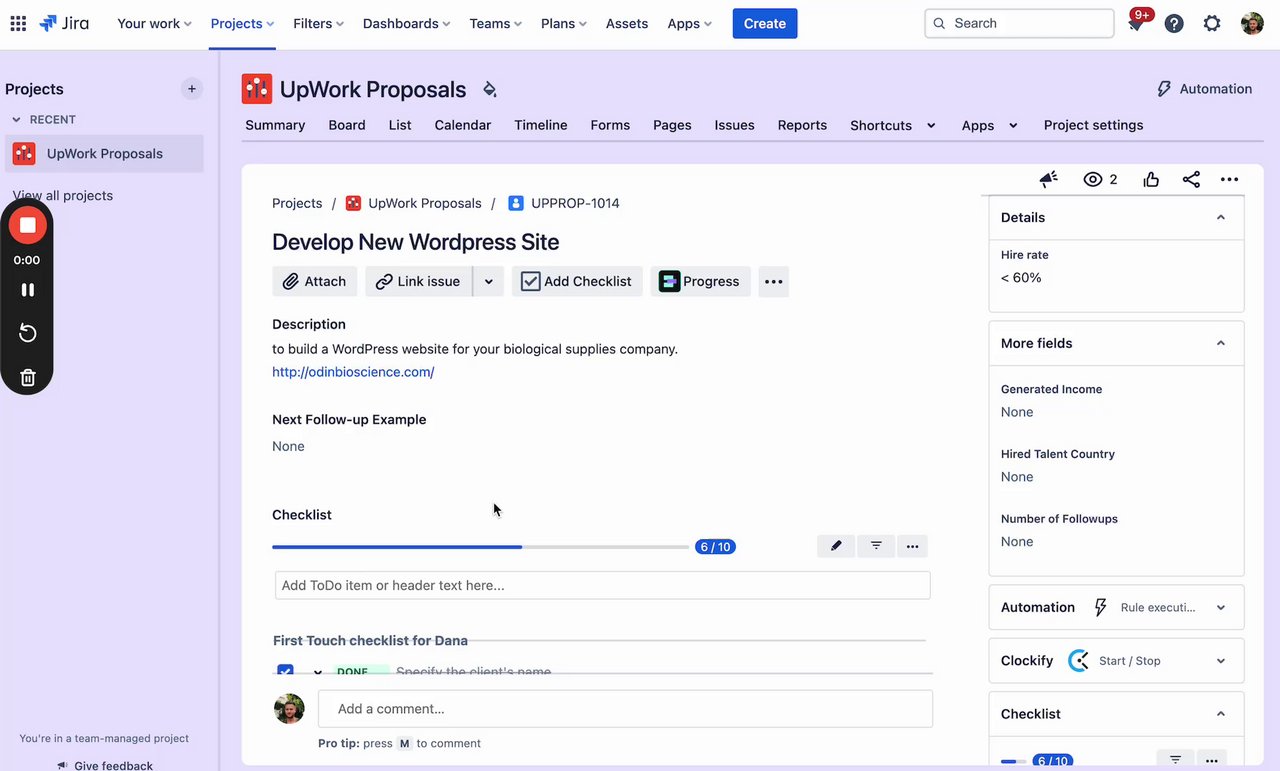This screenshot has height=771, width=1280.
Task: Expand the Automation rule executions panel
Action: coord(1221,607)
